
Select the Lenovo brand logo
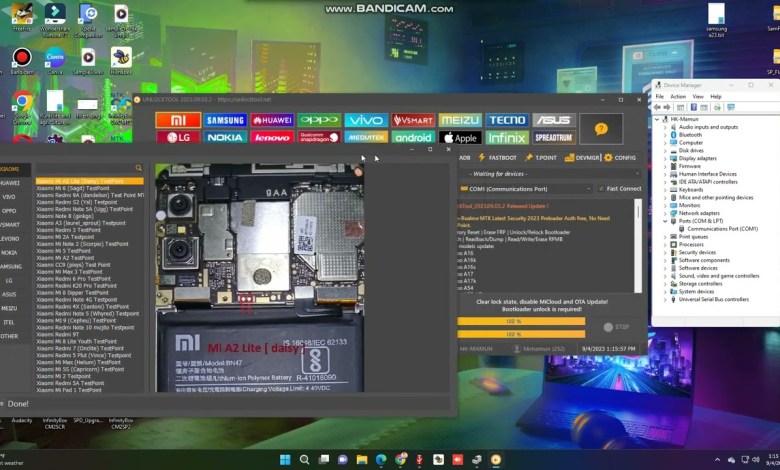point(272,137)
